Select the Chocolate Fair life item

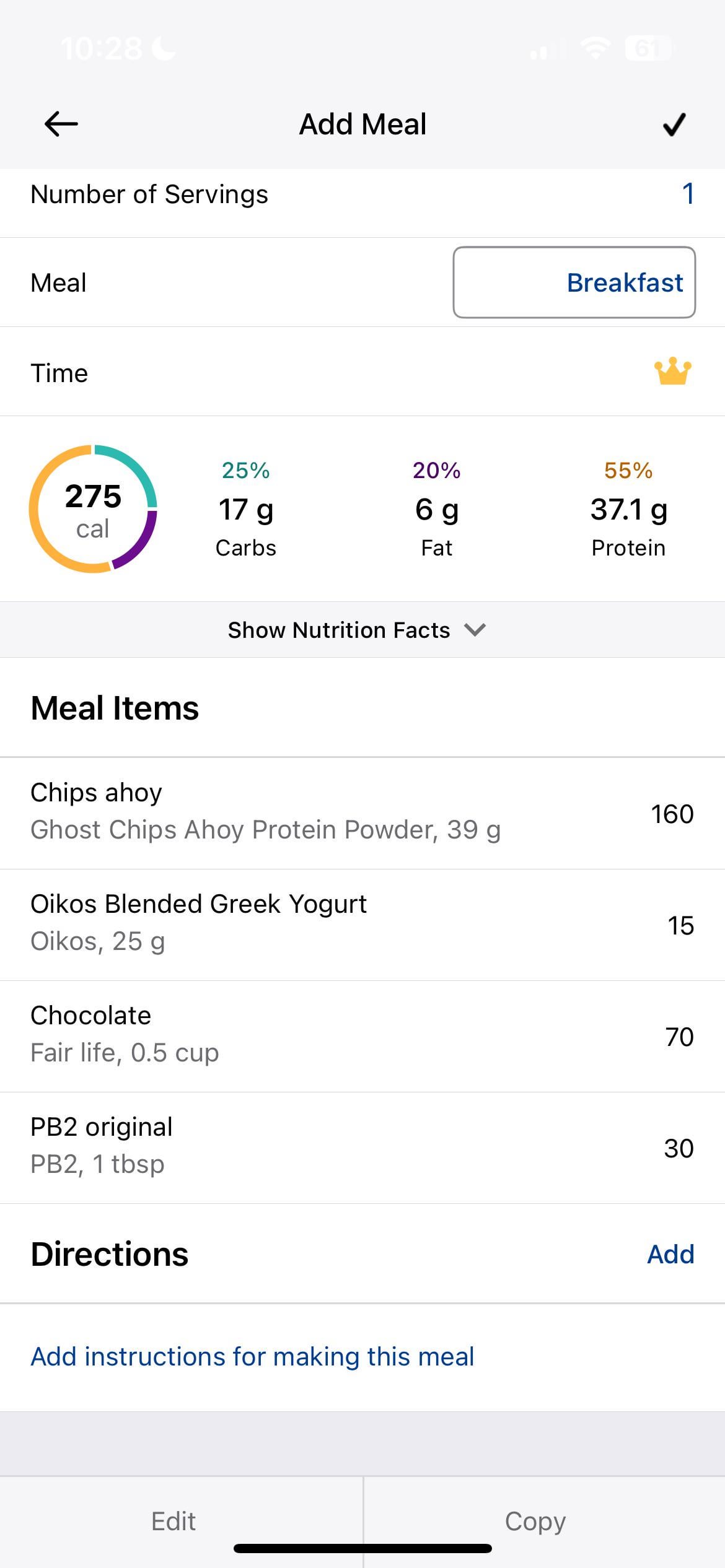click(362, 1036)
